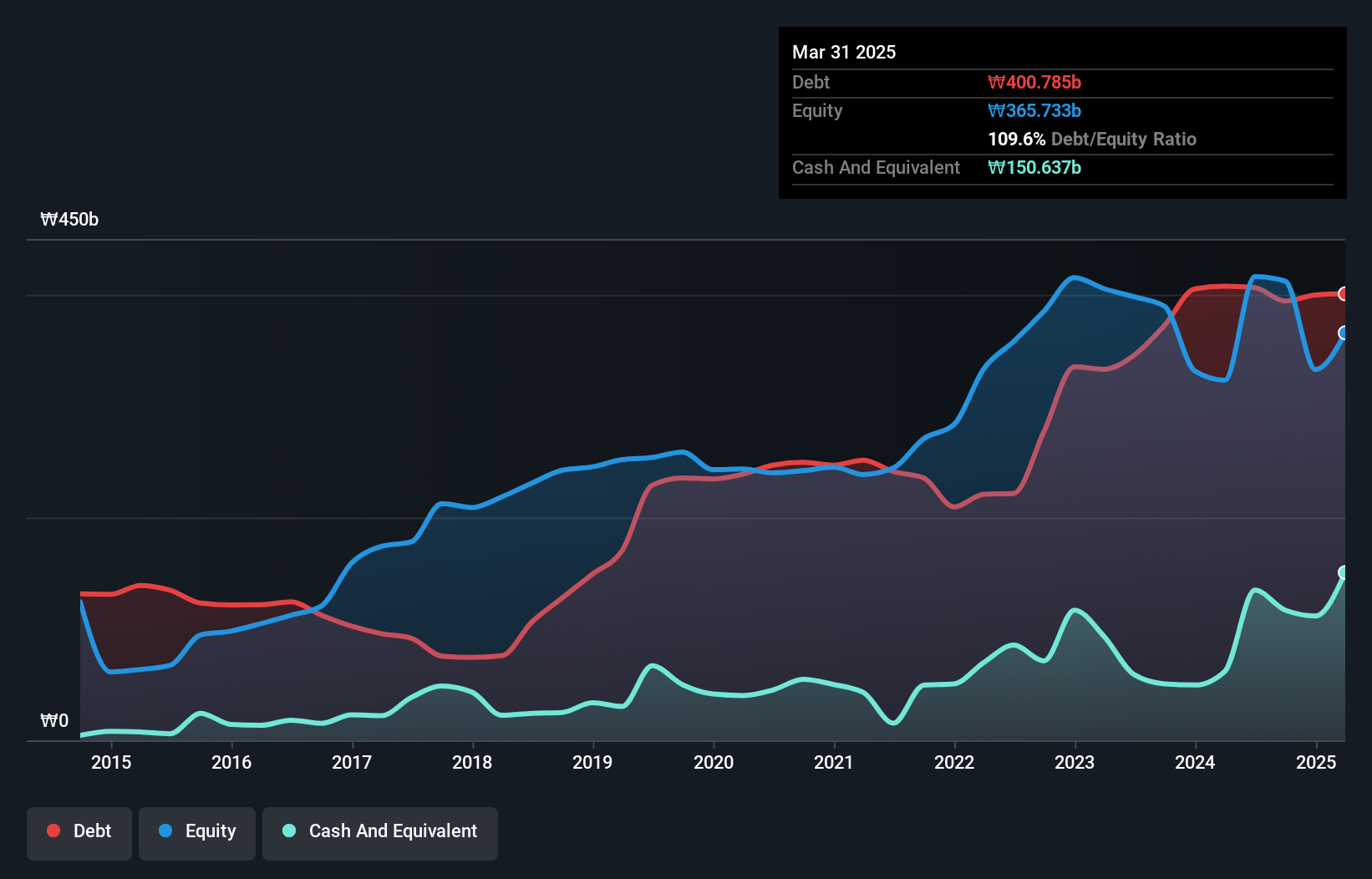Image resolution: width=1372 pixels, height=879 pixels.
Task: Click the red Debt legend dot
Action: (x=52, y=831)
